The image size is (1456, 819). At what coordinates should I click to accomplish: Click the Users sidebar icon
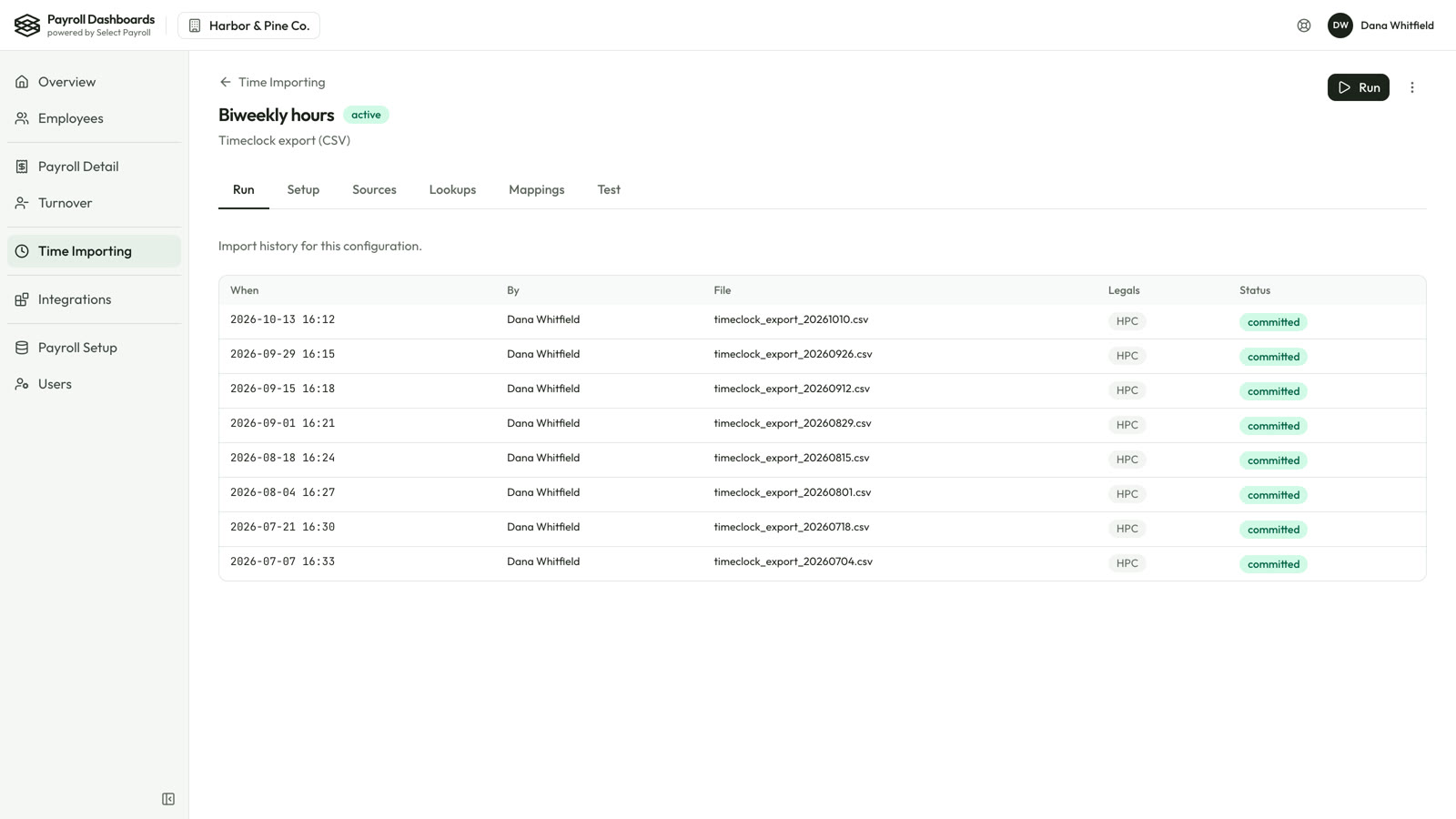[22, 384]
